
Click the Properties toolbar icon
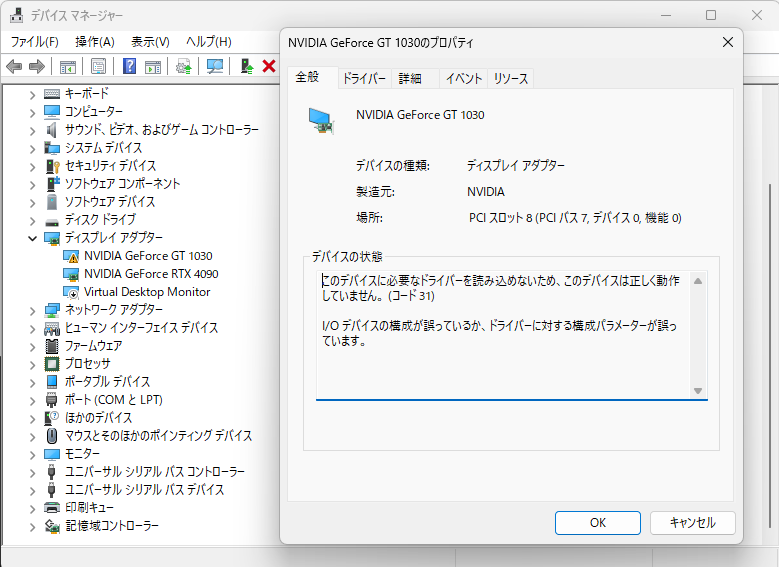(x=98, y=66)
